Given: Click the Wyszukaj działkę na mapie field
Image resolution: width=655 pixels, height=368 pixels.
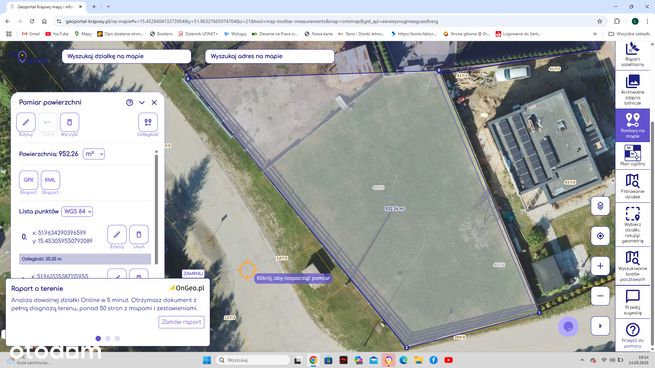Looking at the screenshot, I should click(x=127, y=56).
